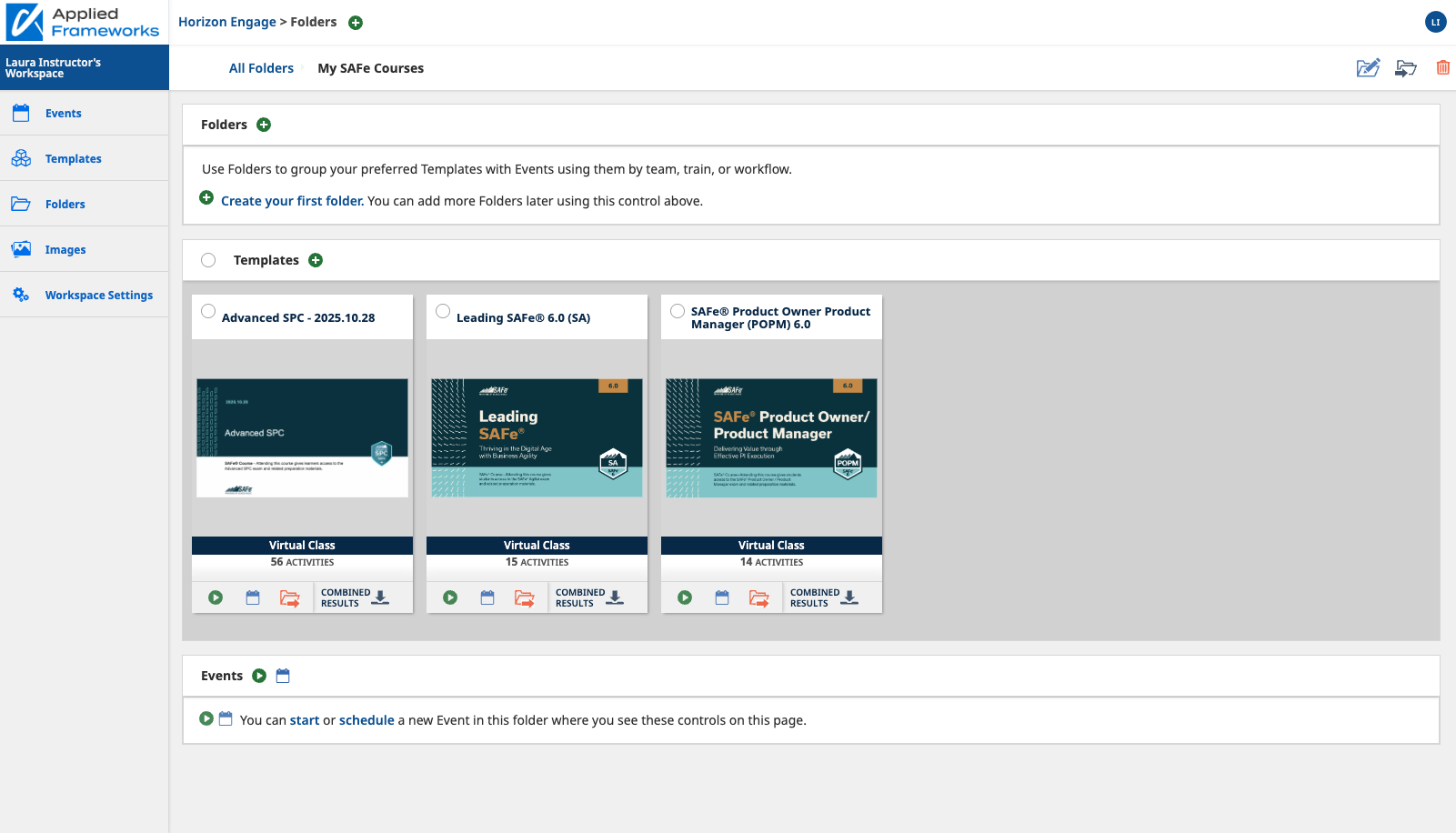The width and height of the screenshot is (1456, 833).
Task: Open the LI user avatar menu
Action: point(1436,22)
